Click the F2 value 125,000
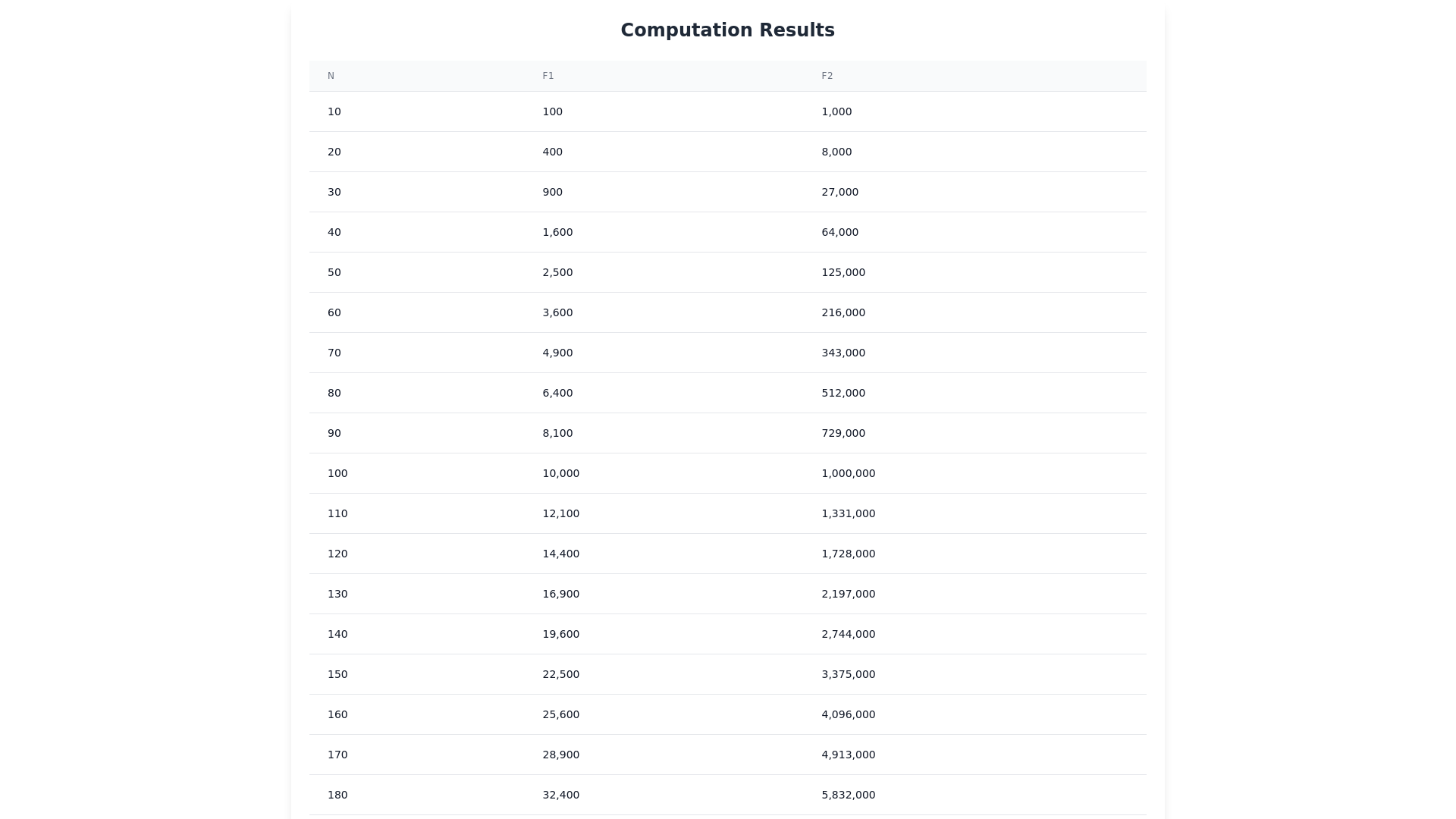The height and width of the screenshot is (819, 1456). pos(843,272)
